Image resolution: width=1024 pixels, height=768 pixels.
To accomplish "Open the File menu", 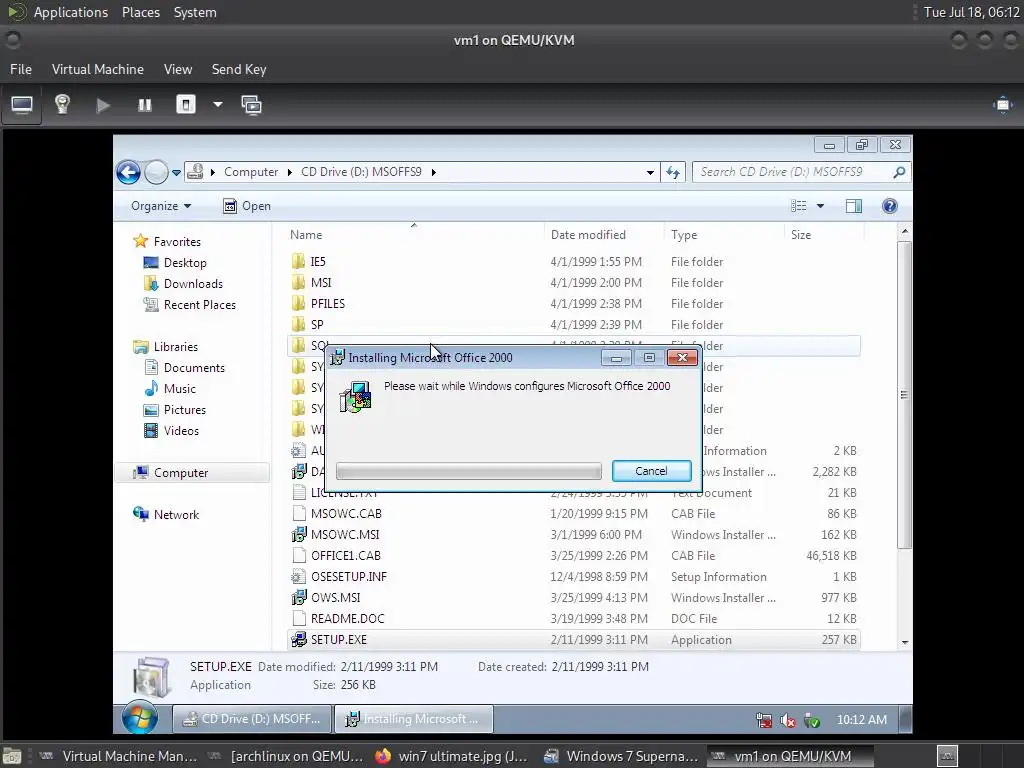I will point(21,69).
